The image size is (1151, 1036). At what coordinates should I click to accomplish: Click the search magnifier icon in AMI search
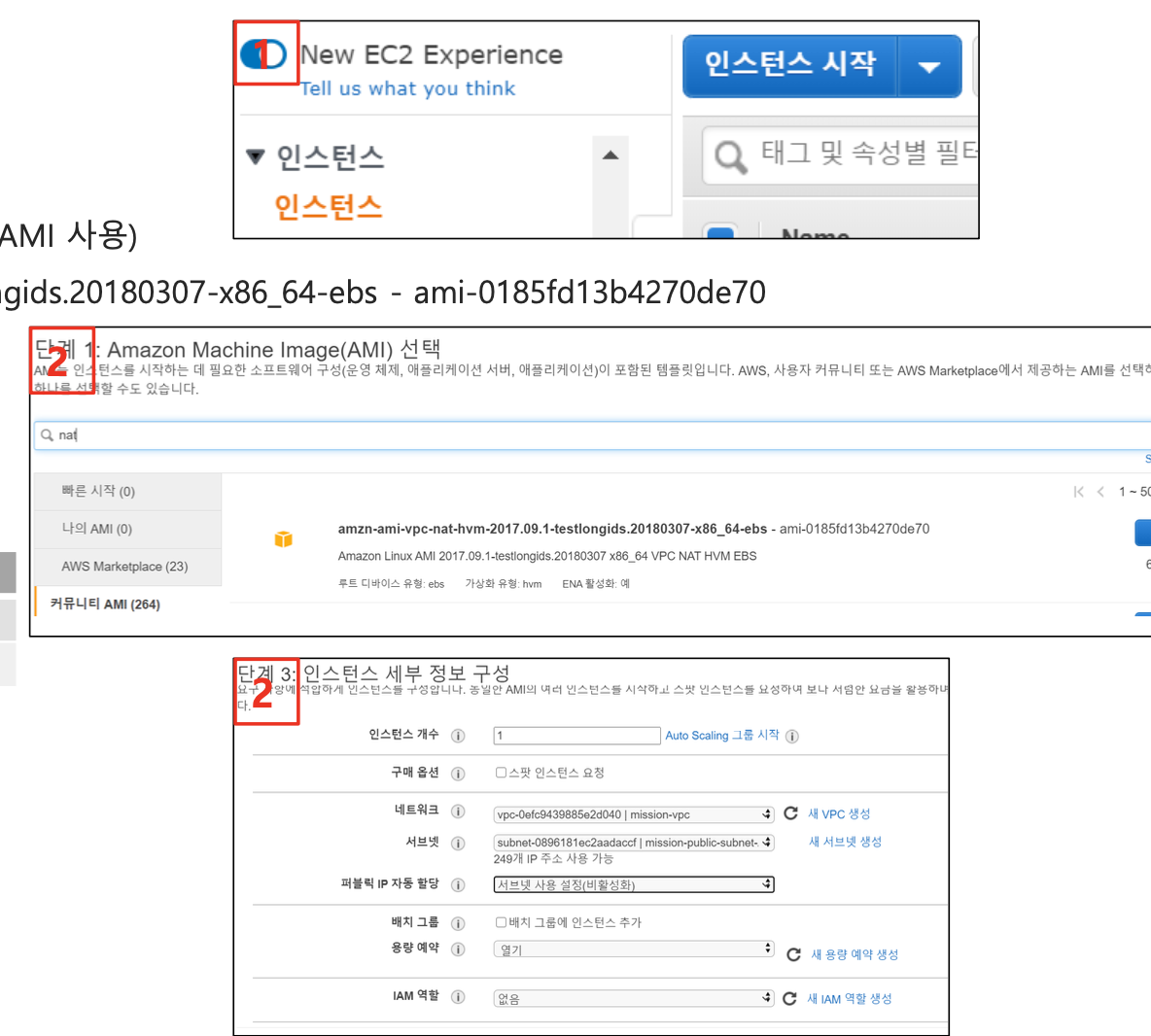(x=47, y=435)
